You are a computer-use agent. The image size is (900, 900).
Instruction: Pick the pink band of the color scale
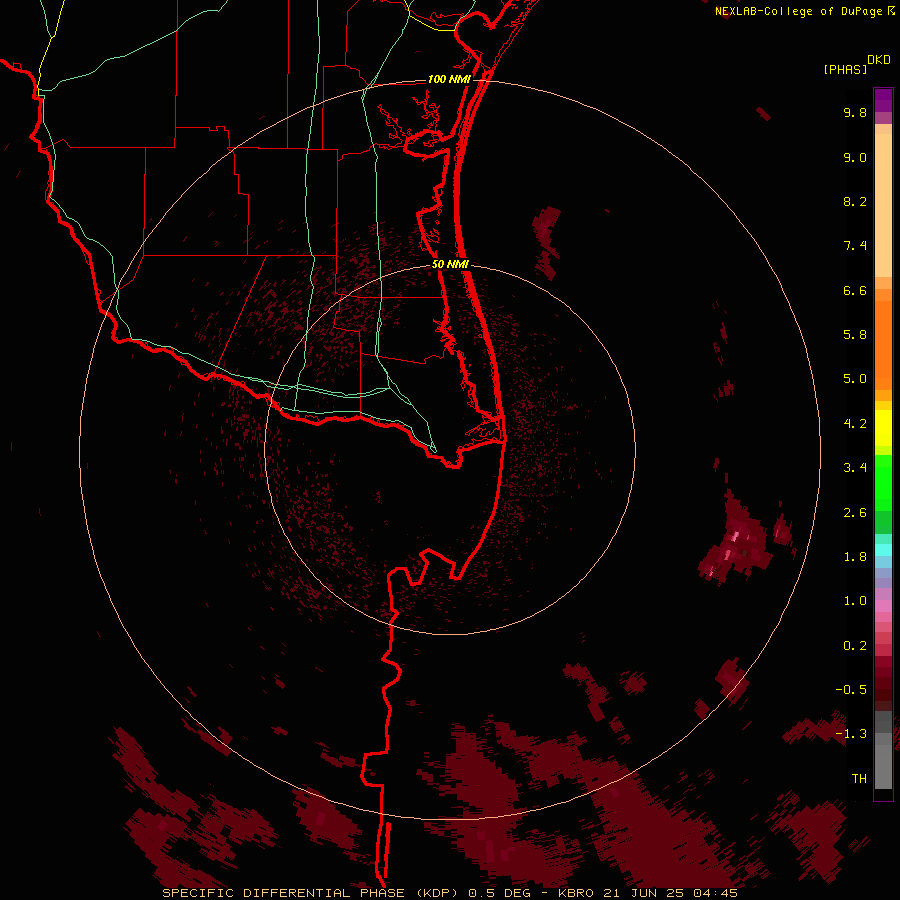click(883, 606)
